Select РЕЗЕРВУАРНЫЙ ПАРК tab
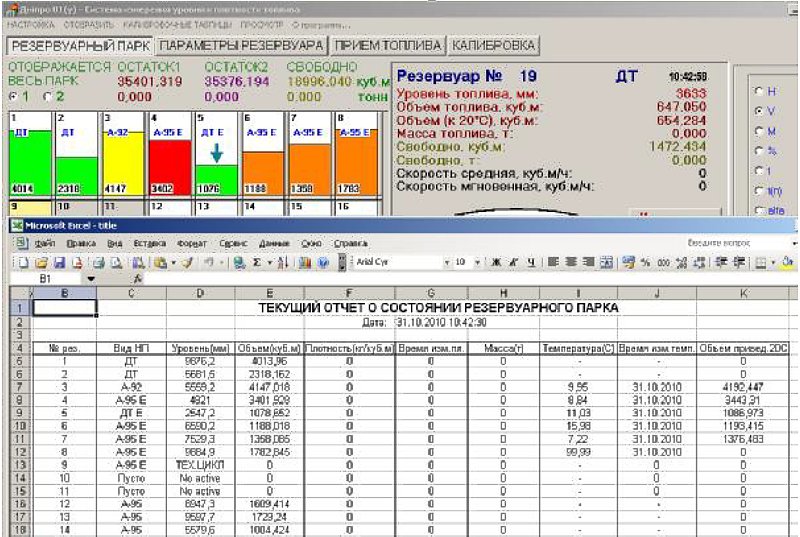 click(81, 46)
